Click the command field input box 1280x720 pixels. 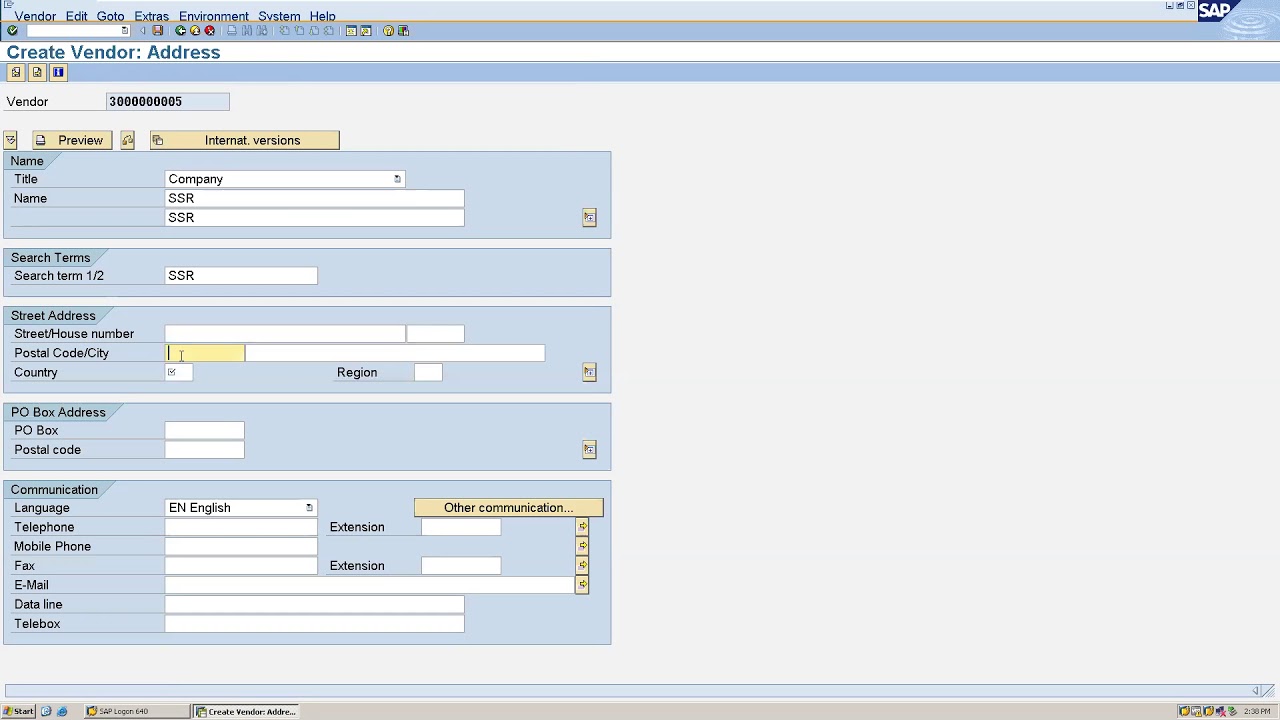click(73, 31)
